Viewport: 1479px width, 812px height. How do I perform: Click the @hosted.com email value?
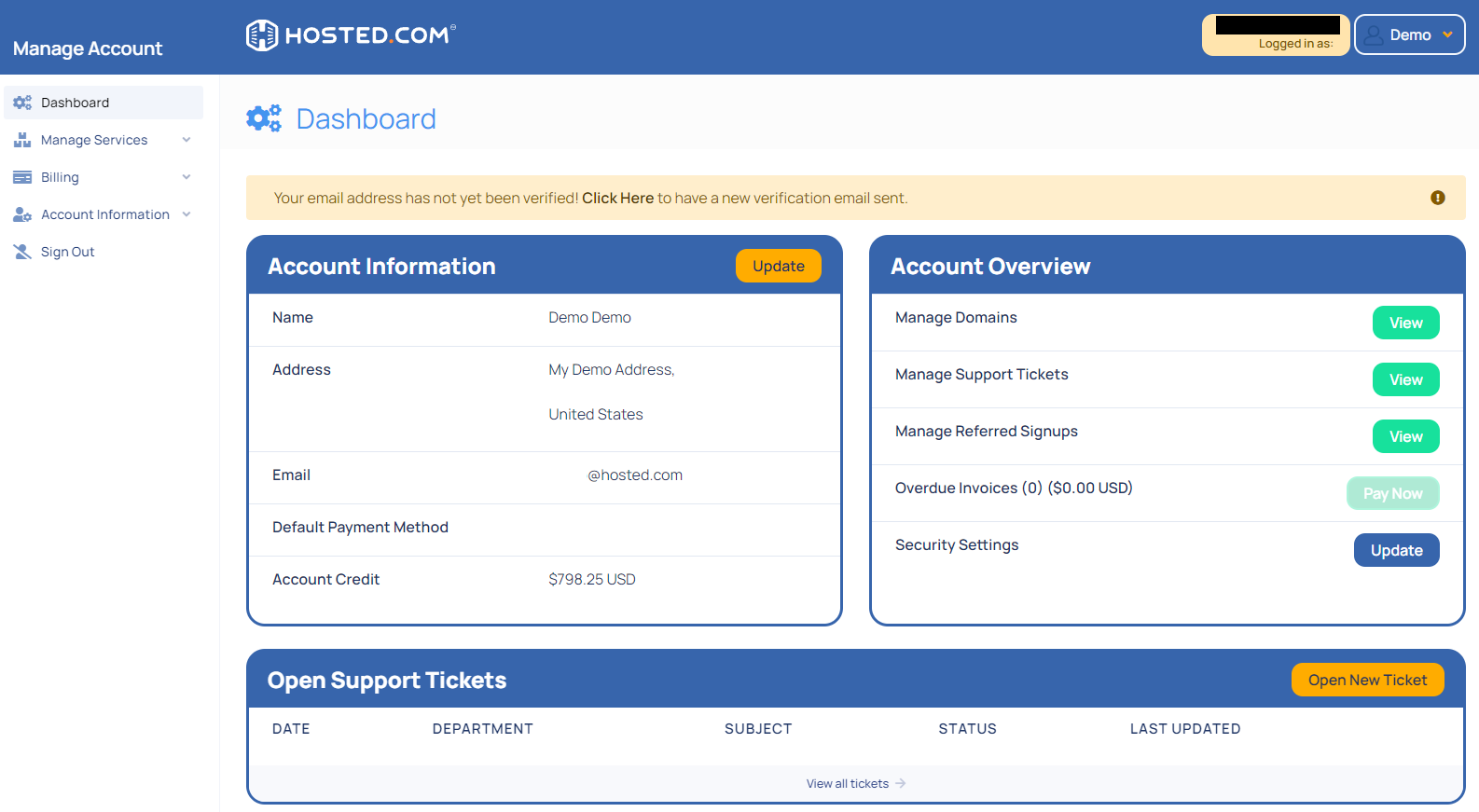(x=635, y=475)
